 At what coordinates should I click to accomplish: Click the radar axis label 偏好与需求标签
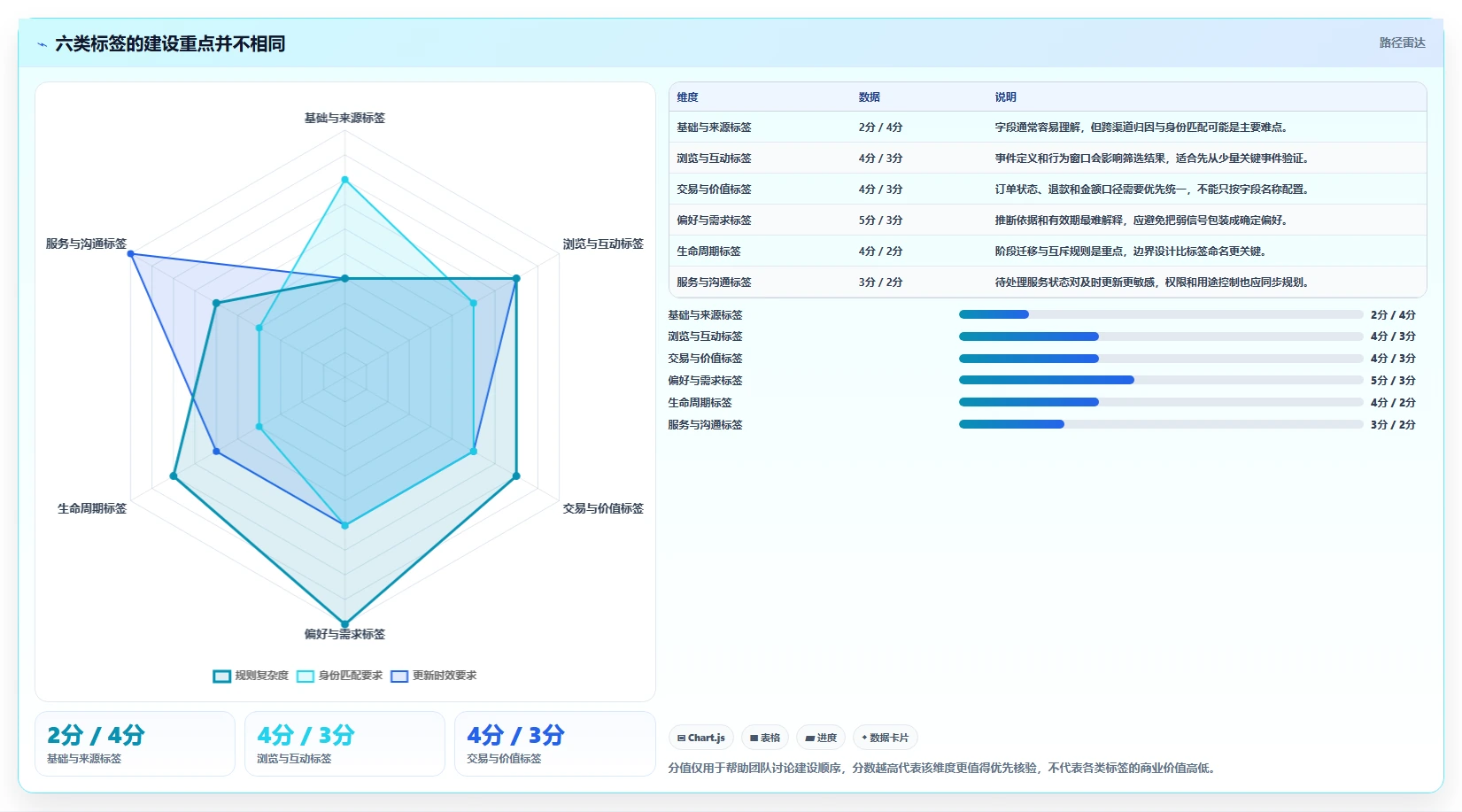pos(344,634)
